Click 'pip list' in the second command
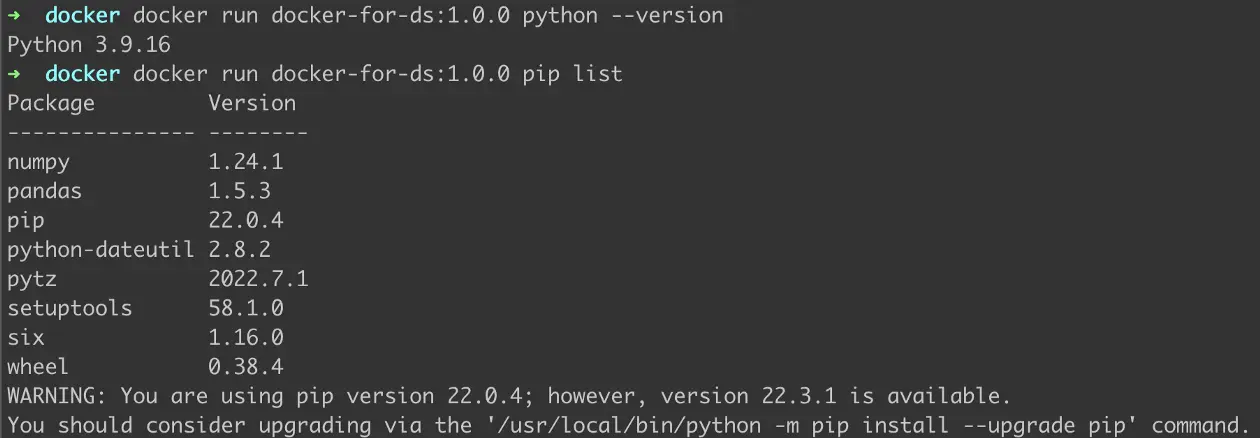The width and height of the screenshot is (1260, 438). 573,74
